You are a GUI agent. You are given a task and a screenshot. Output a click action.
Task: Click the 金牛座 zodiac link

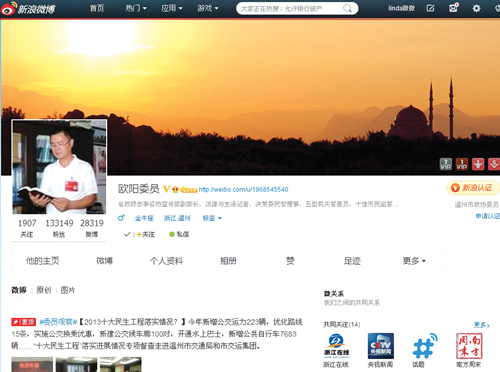144,218
